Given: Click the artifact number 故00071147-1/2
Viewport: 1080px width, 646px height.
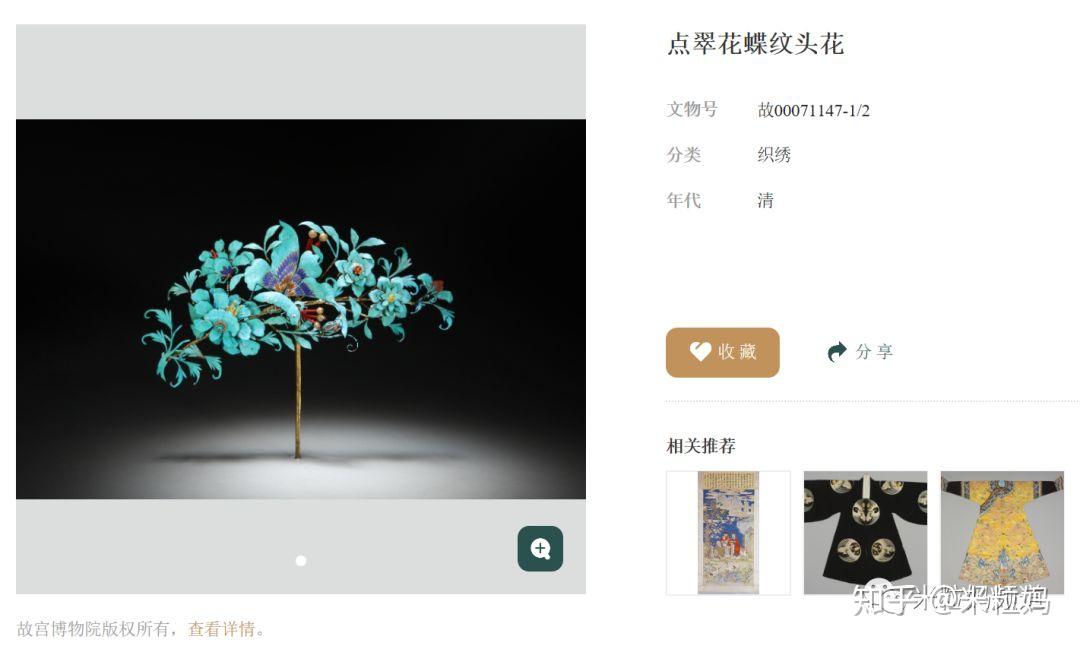Looking at the screenshot, I should coord(813,110).
